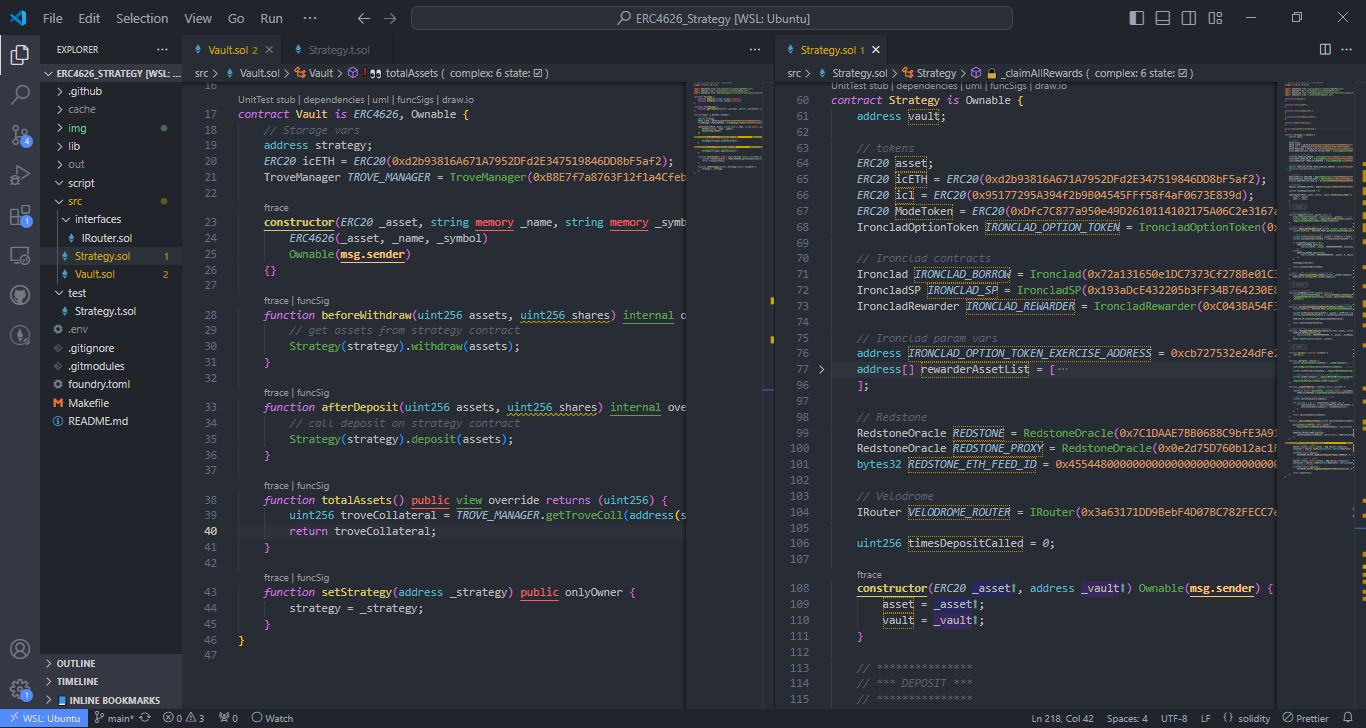The image size is (1366, 728).
Task: Open foundry.toml in the explorer
Action: tap(112, 384)
